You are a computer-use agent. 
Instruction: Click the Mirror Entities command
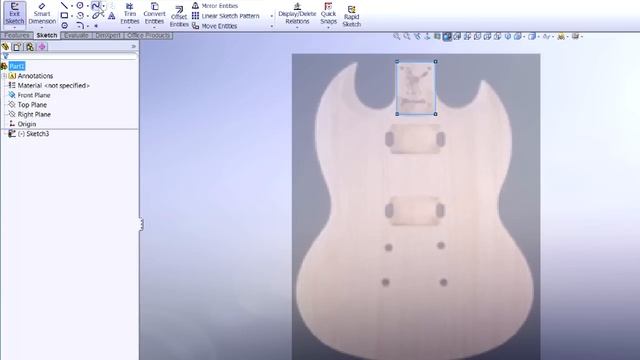215,6
